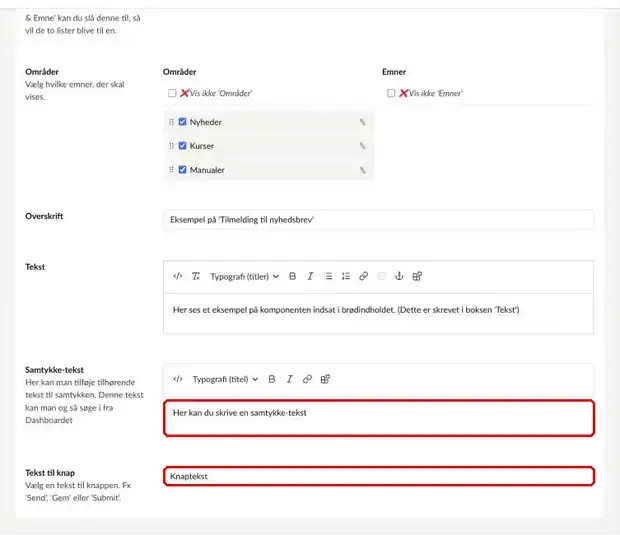620x535 pixels.
Task: Click the greyed-out icon before the anchor
Action: 382,276
